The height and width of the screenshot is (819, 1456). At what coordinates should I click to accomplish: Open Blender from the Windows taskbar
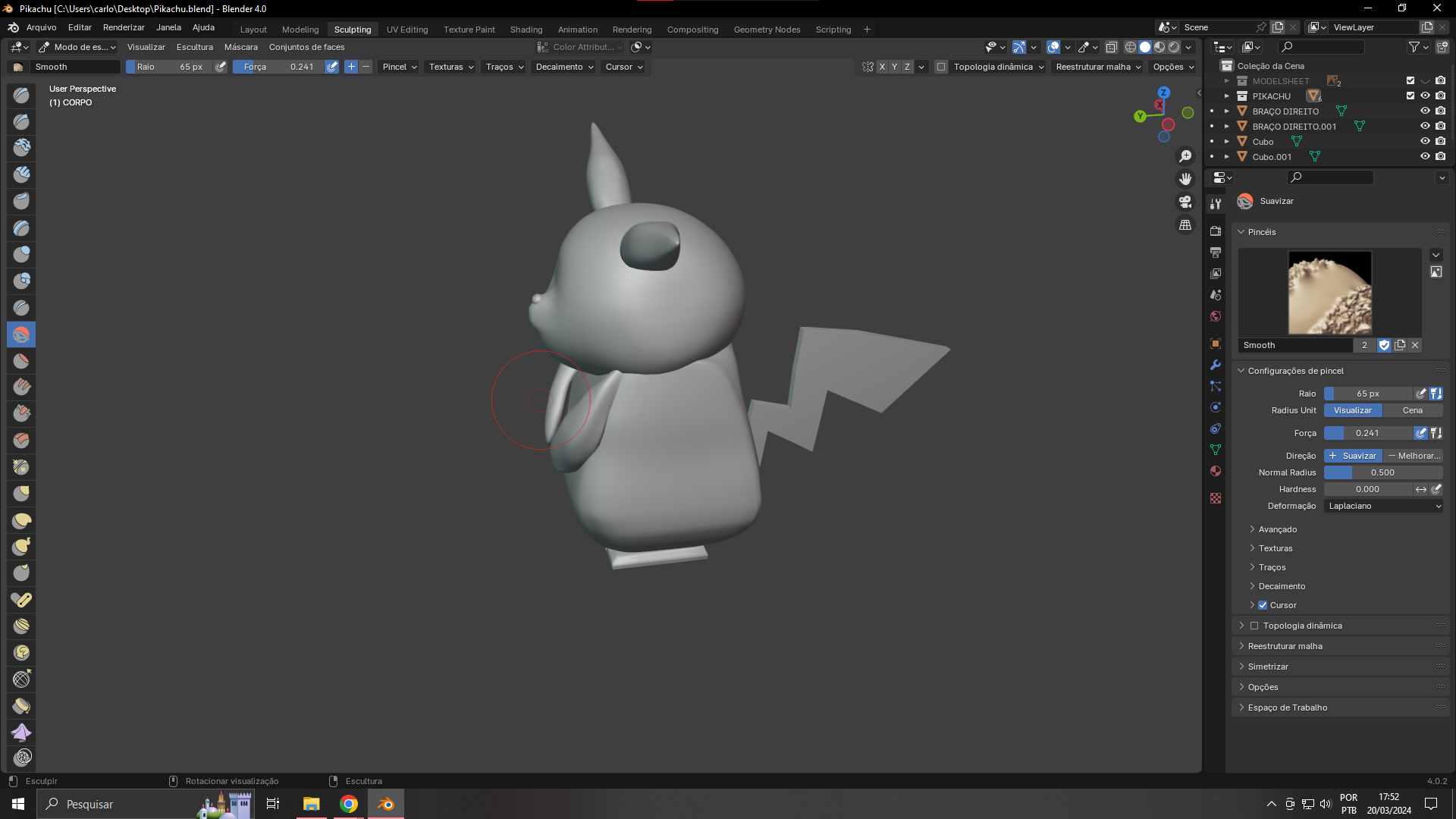pos(386,804)
